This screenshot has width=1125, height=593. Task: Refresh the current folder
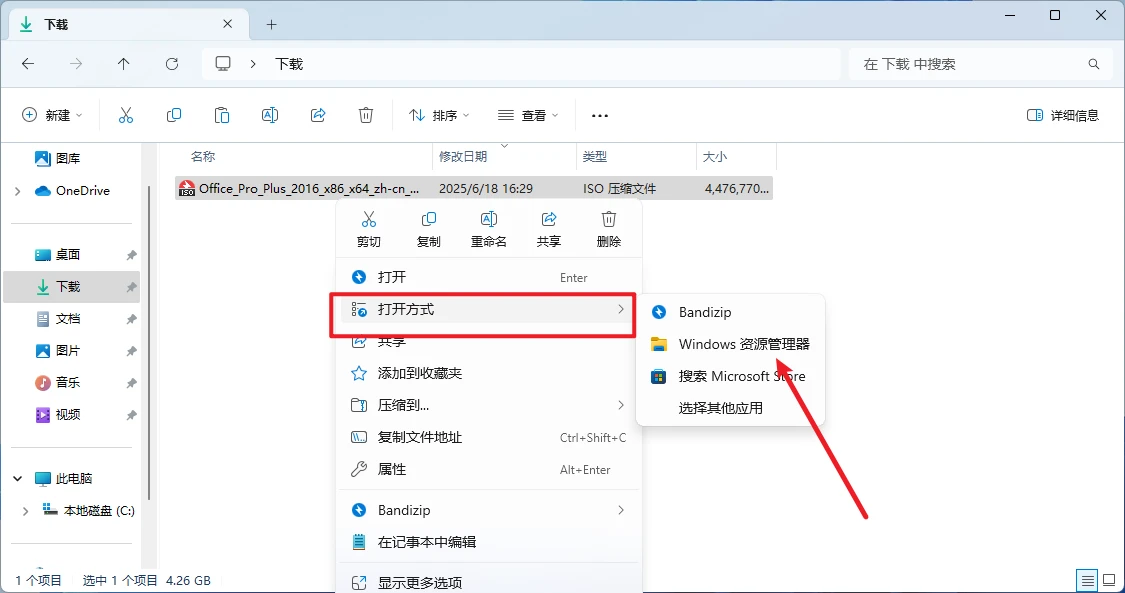(x=171, y=64)
